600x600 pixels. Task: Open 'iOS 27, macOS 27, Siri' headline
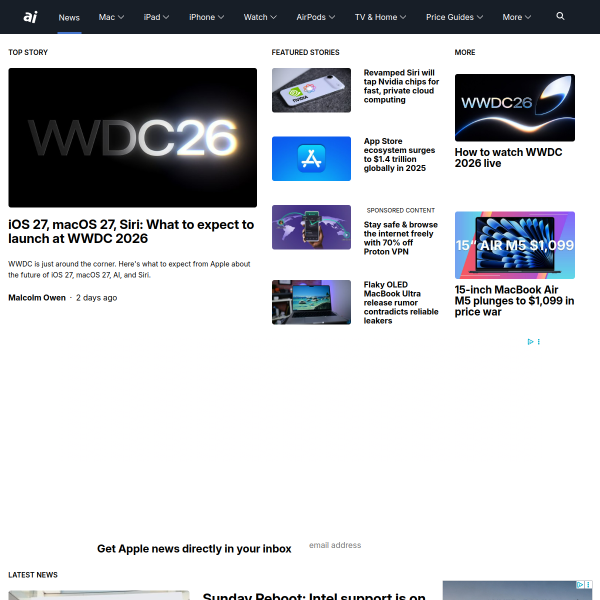click(131, 232)
